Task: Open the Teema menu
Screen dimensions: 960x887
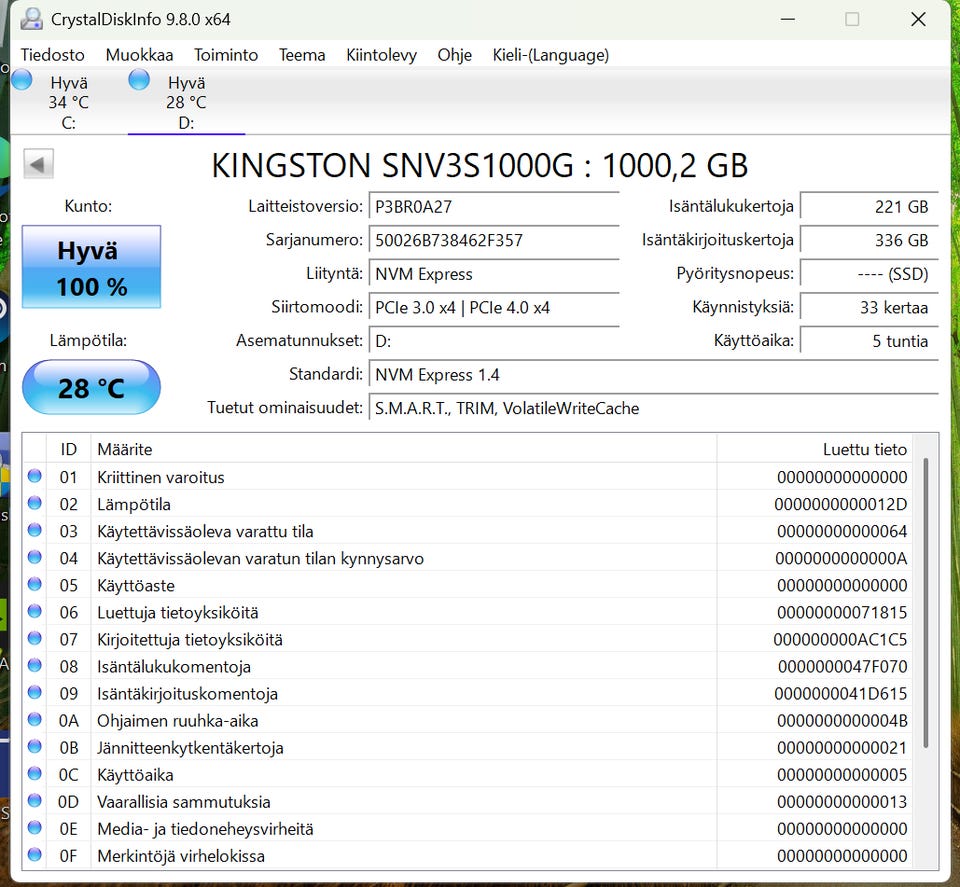Action: coord(302,55)
